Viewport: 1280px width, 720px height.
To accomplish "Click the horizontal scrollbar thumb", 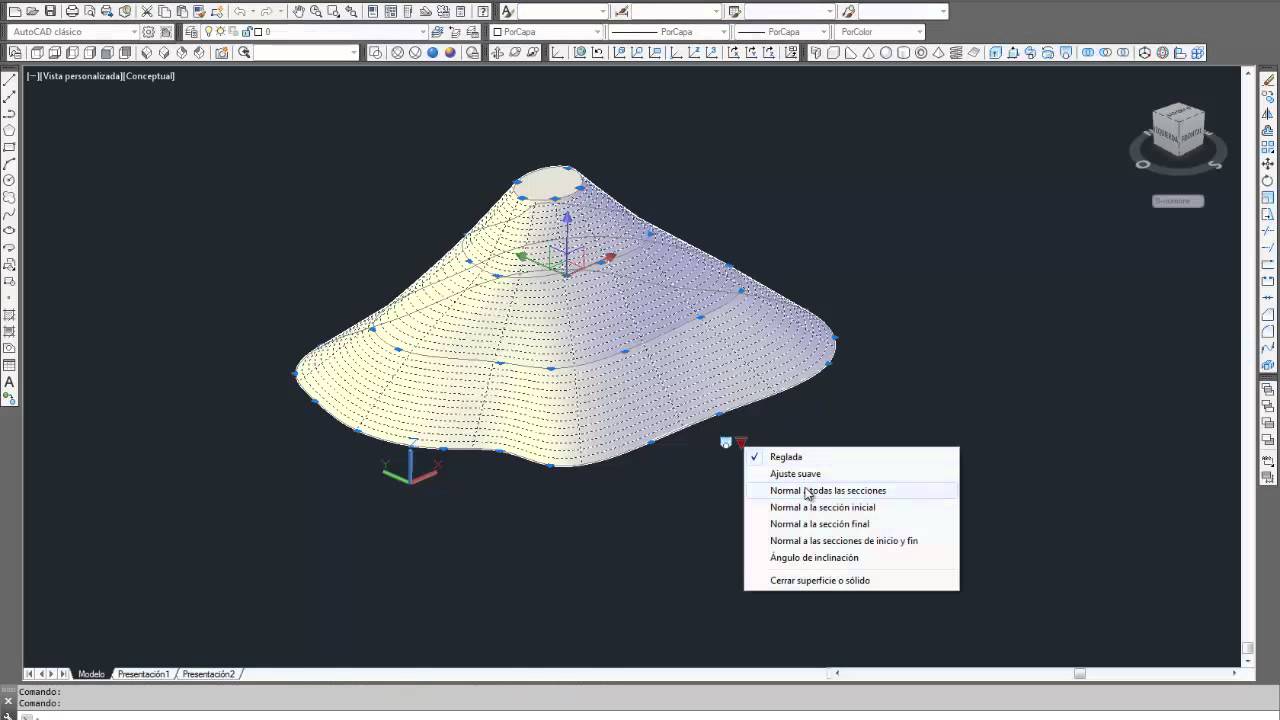I will click(1079, 674).
